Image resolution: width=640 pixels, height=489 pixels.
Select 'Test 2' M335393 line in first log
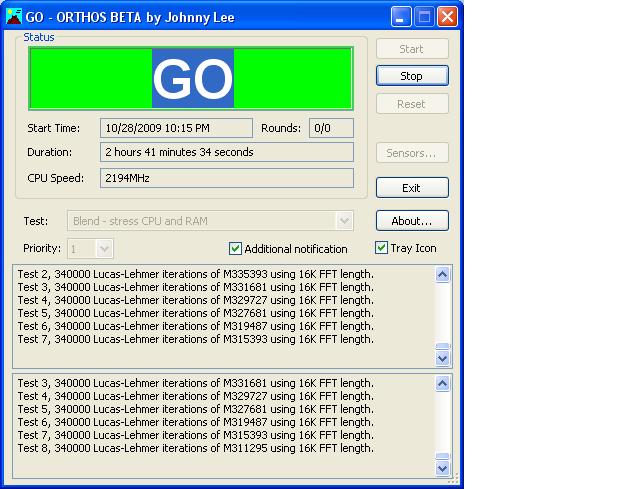tap(196, 274)
